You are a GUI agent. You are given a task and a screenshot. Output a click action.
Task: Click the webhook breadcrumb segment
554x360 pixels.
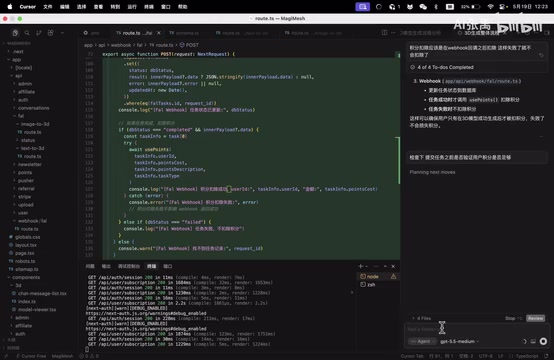click(x=120, y=45)
